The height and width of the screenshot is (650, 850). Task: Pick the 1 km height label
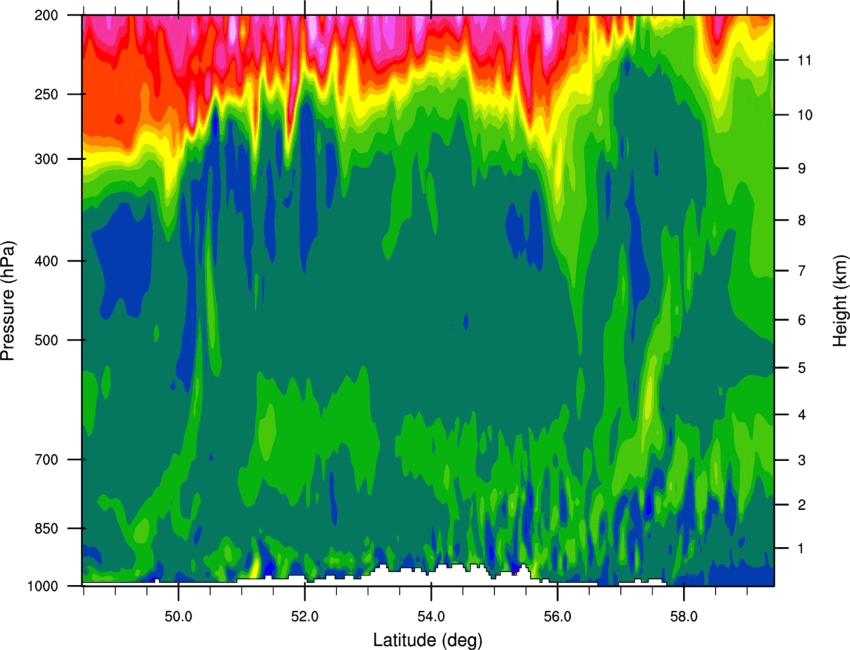pyautogui.click(x=802, y=549)
